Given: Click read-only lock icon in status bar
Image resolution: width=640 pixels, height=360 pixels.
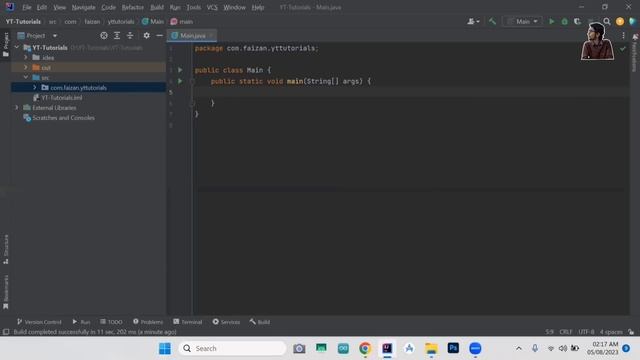Looking at the screenshot, I should coord(631,332).
